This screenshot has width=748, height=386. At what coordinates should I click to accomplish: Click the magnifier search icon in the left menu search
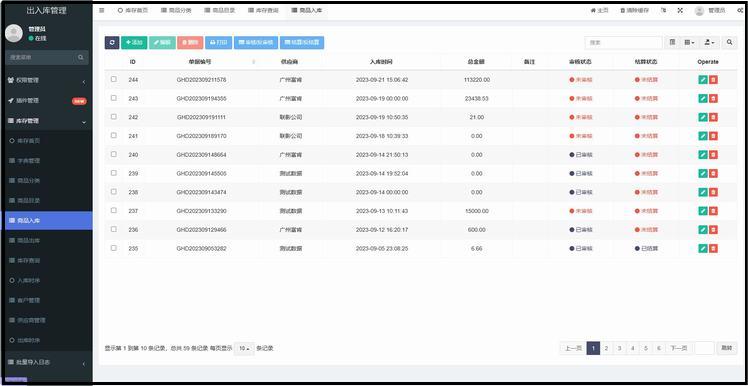(x=81, y=57)
